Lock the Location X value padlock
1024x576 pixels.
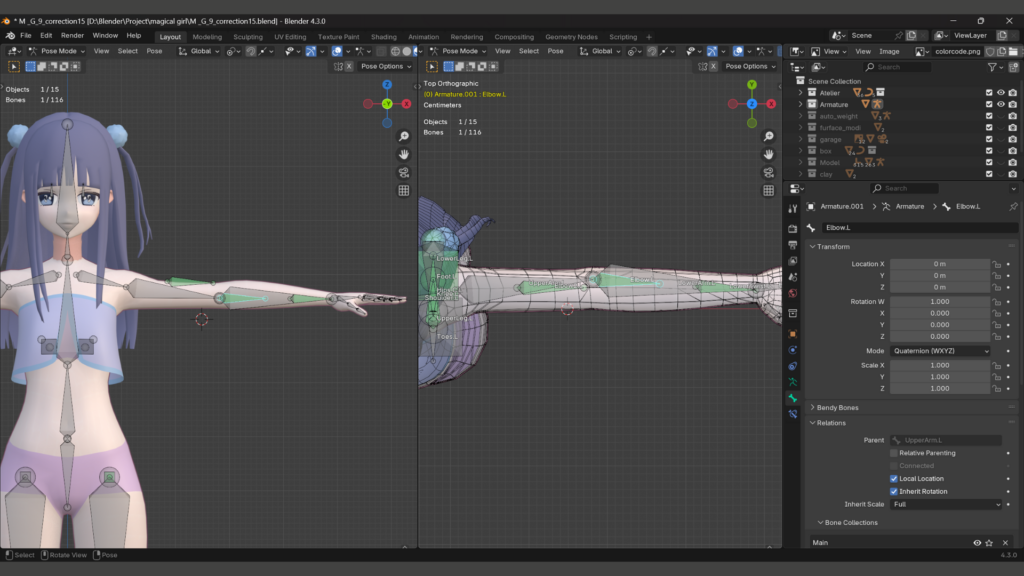996,264
